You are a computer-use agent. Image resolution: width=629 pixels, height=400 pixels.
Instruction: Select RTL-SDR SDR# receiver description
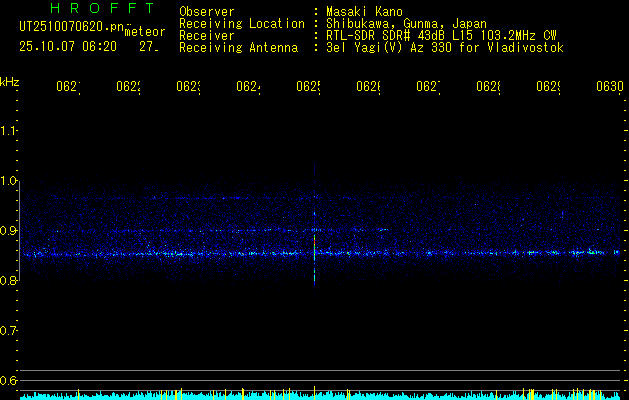click(x=441, y=36)
